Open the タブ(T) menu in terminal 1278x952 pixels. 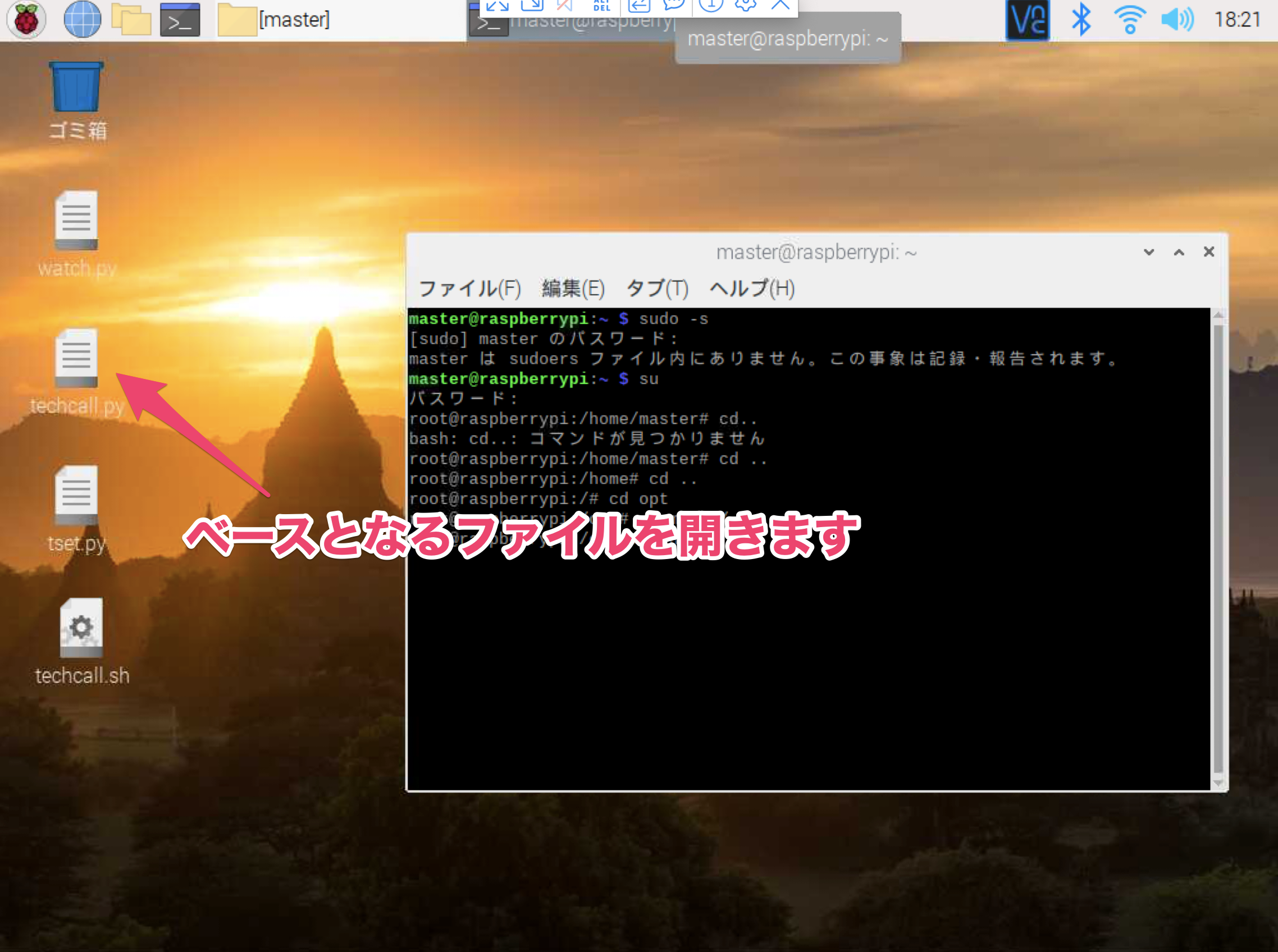coord(657,288)
